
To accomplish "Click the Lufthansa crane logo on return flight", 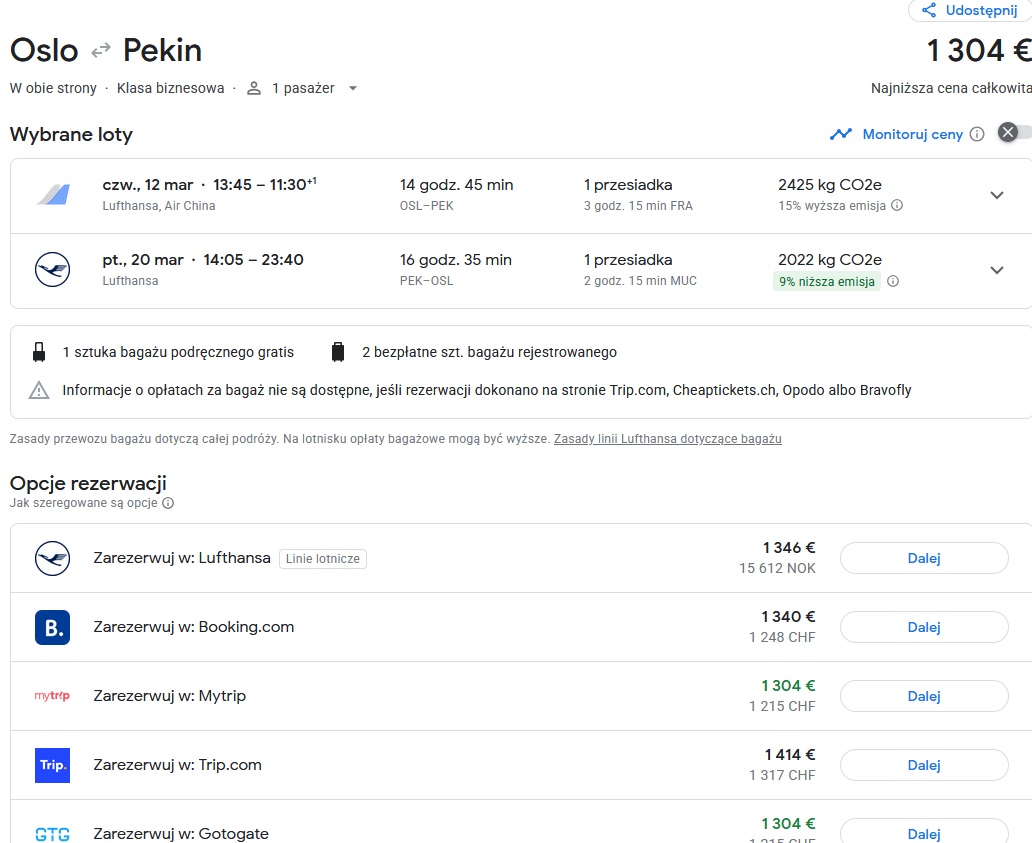I will pyautogui.click(x=53, y=270).
